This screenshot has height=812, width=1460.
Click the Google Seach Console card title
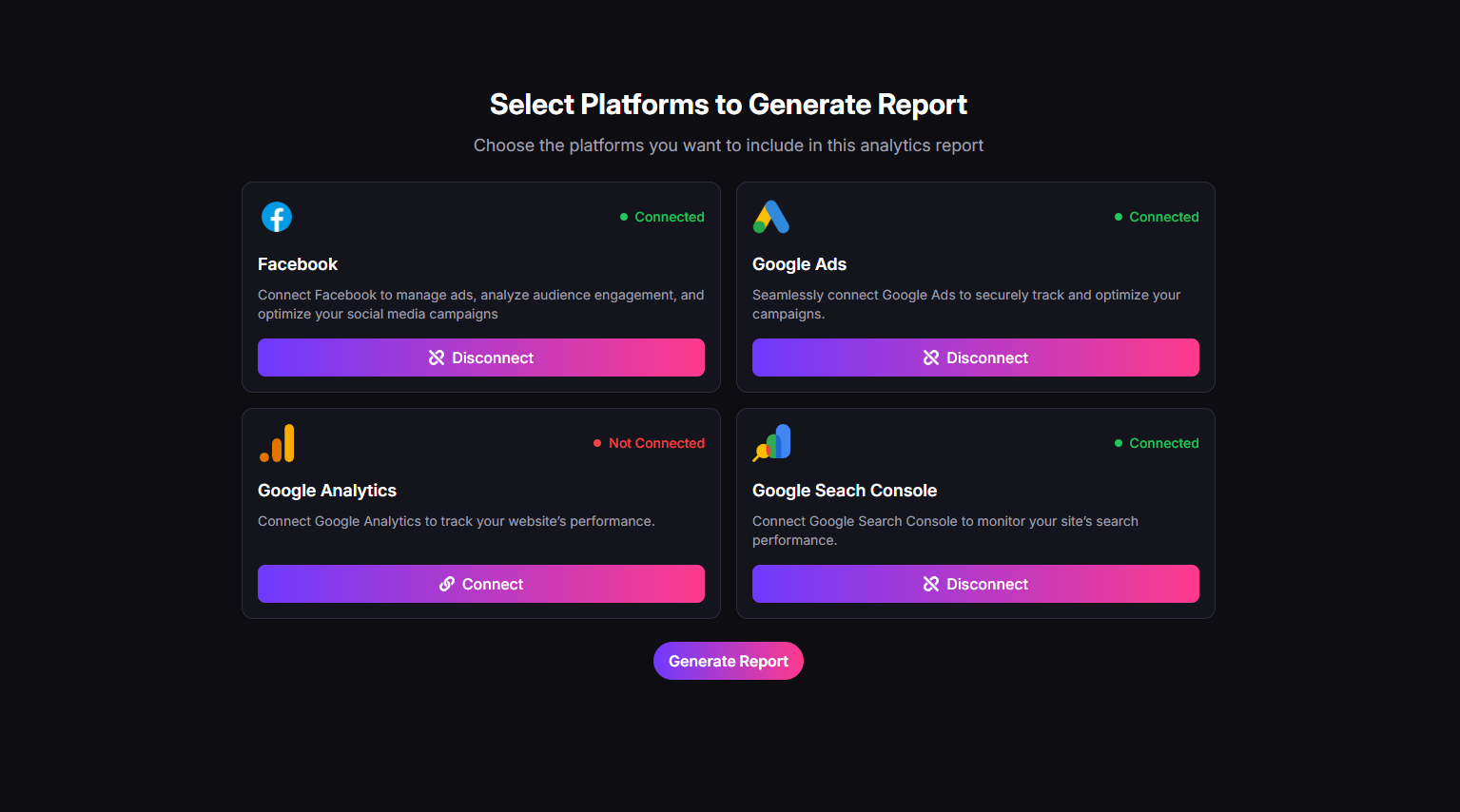pos(845,490)
